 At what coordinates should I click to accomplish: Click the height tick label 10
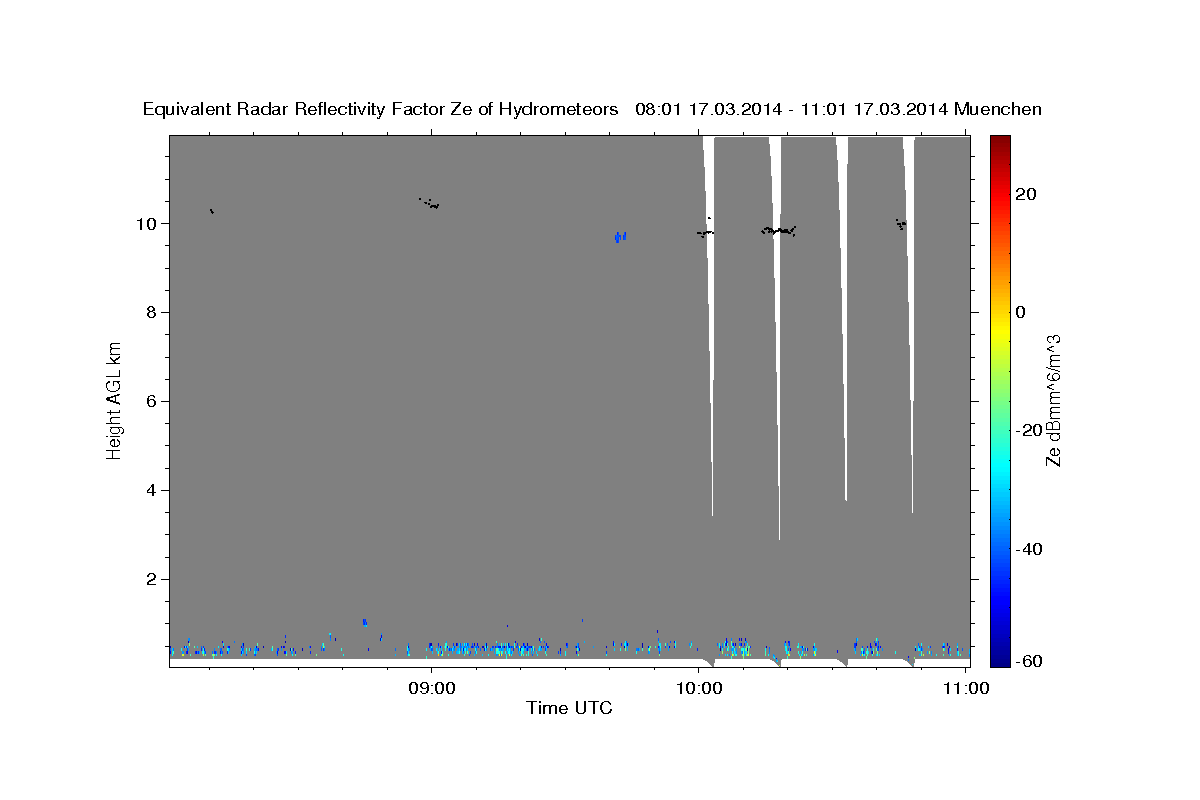click(149, 223)
